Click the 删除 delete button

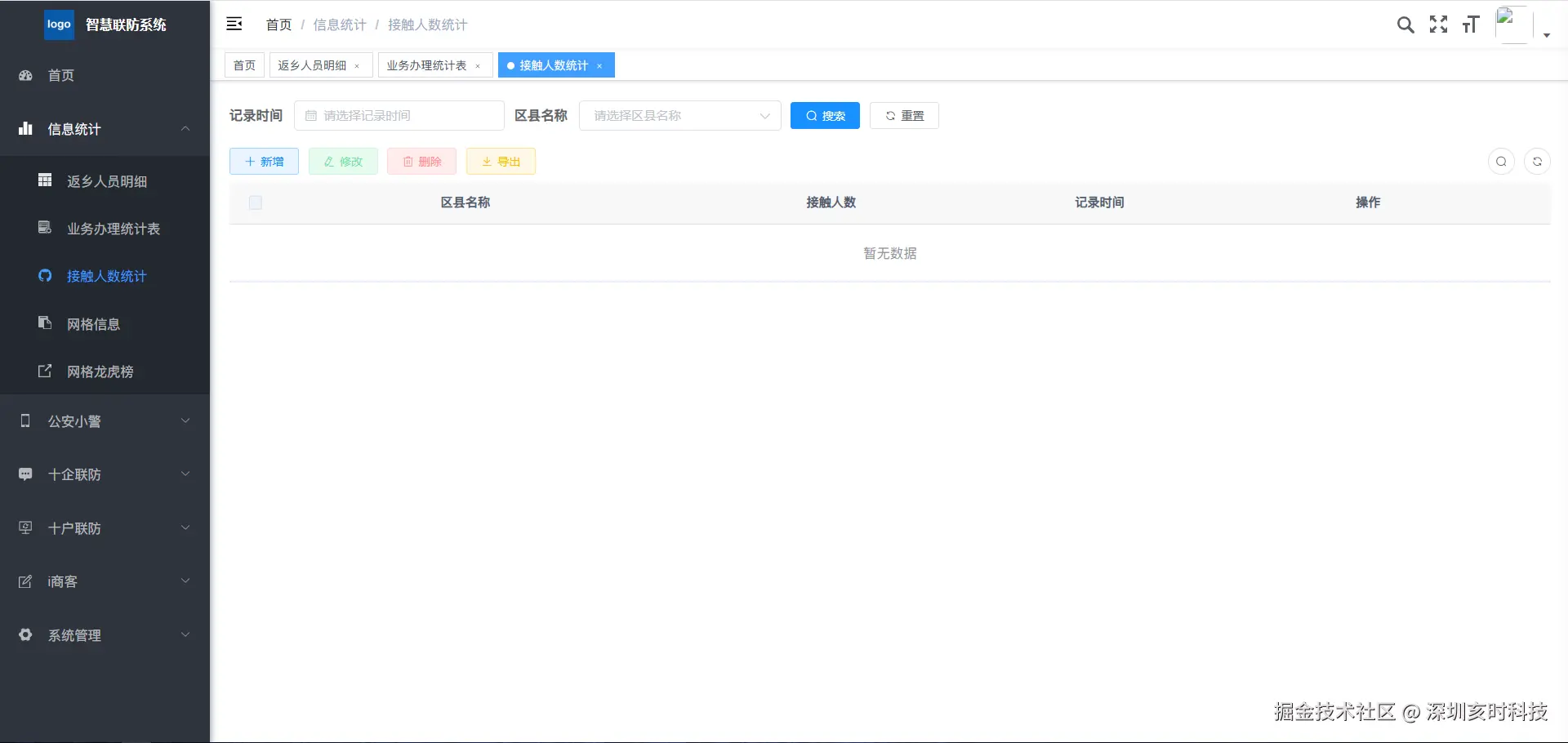(x=422, y=162)
